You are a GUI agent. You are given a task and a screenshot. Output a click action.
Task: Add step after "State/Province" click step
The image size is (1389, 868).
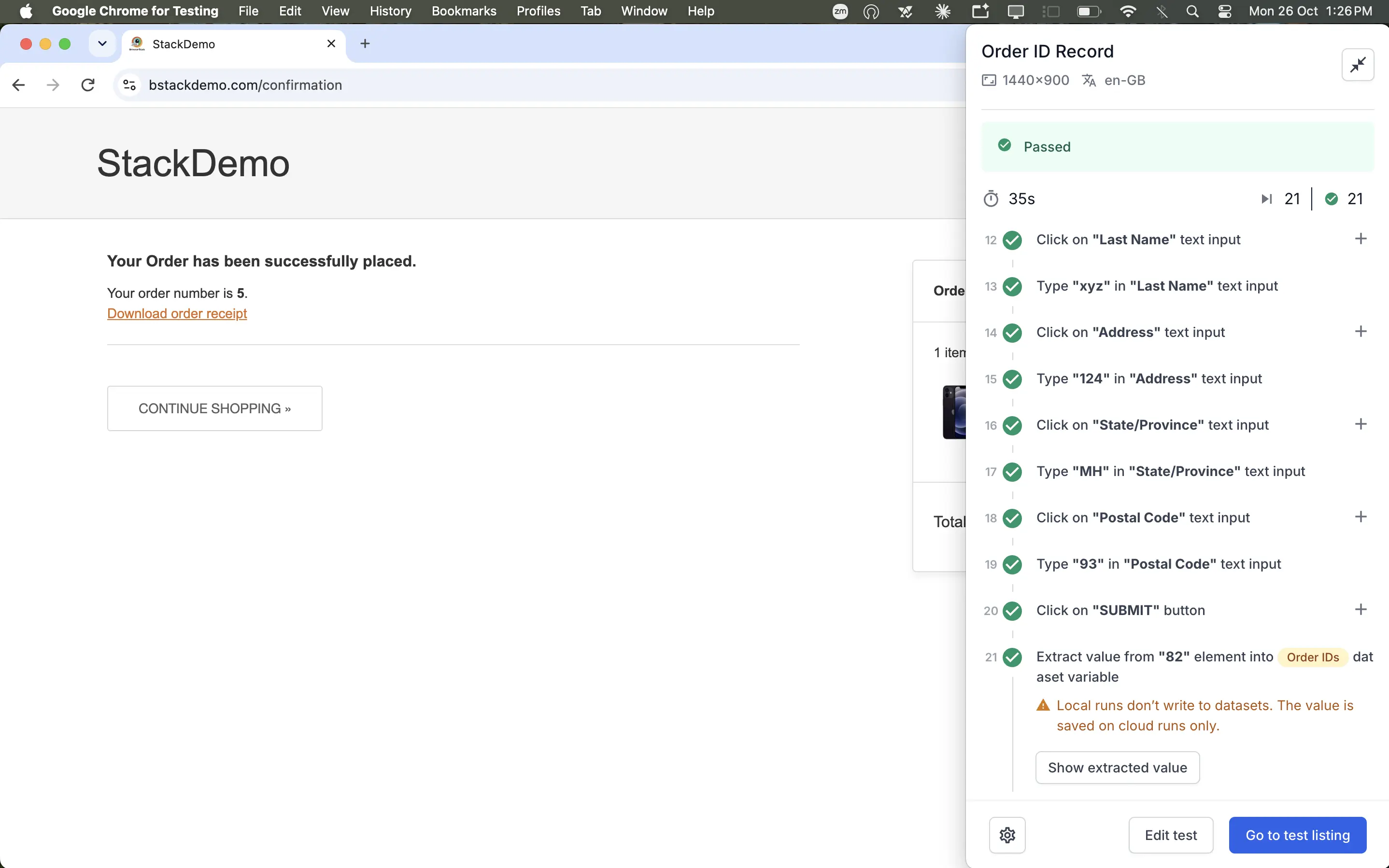(x=1361, y=424)
